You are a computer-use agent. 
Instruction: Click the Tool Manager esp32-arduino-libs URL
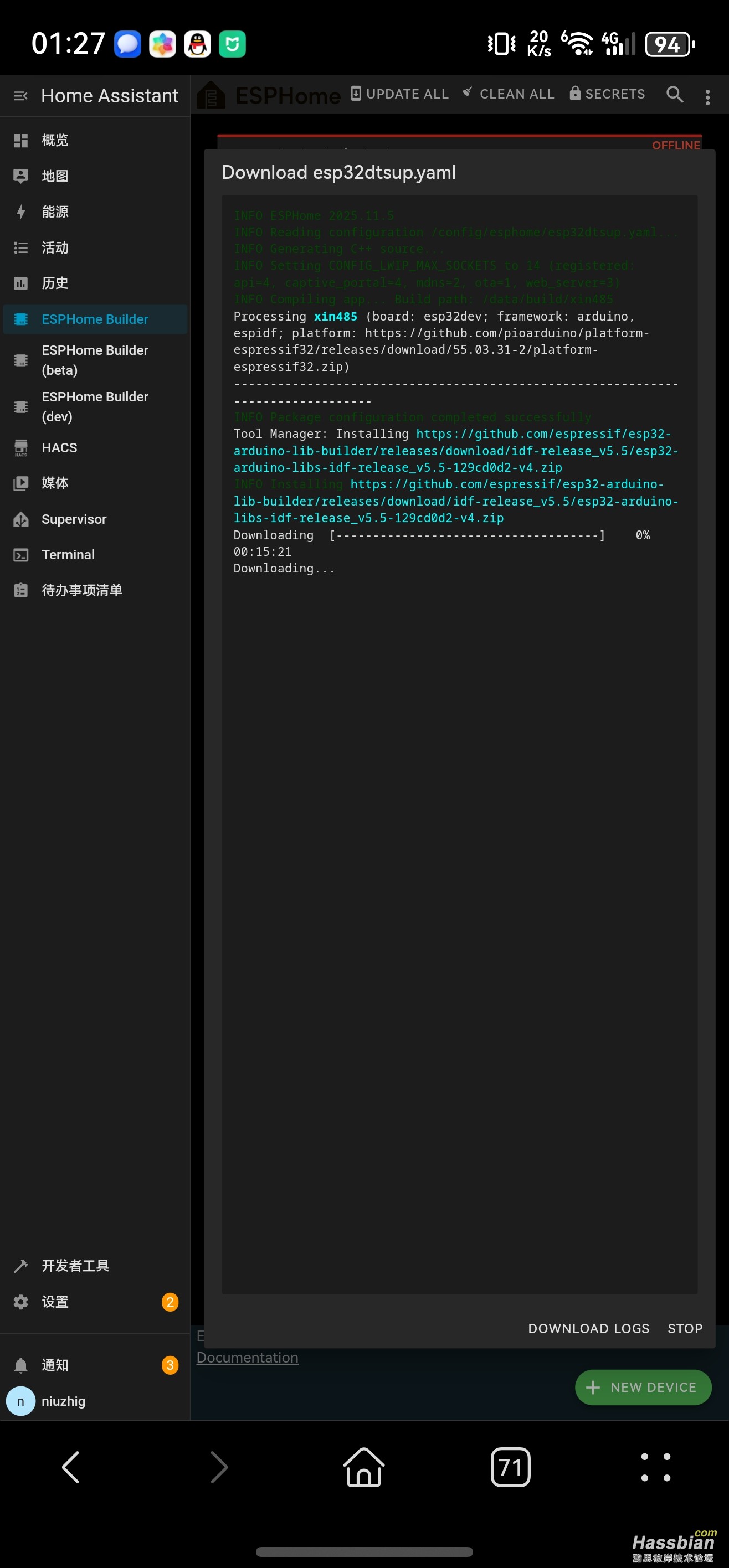tap(455, 451)
